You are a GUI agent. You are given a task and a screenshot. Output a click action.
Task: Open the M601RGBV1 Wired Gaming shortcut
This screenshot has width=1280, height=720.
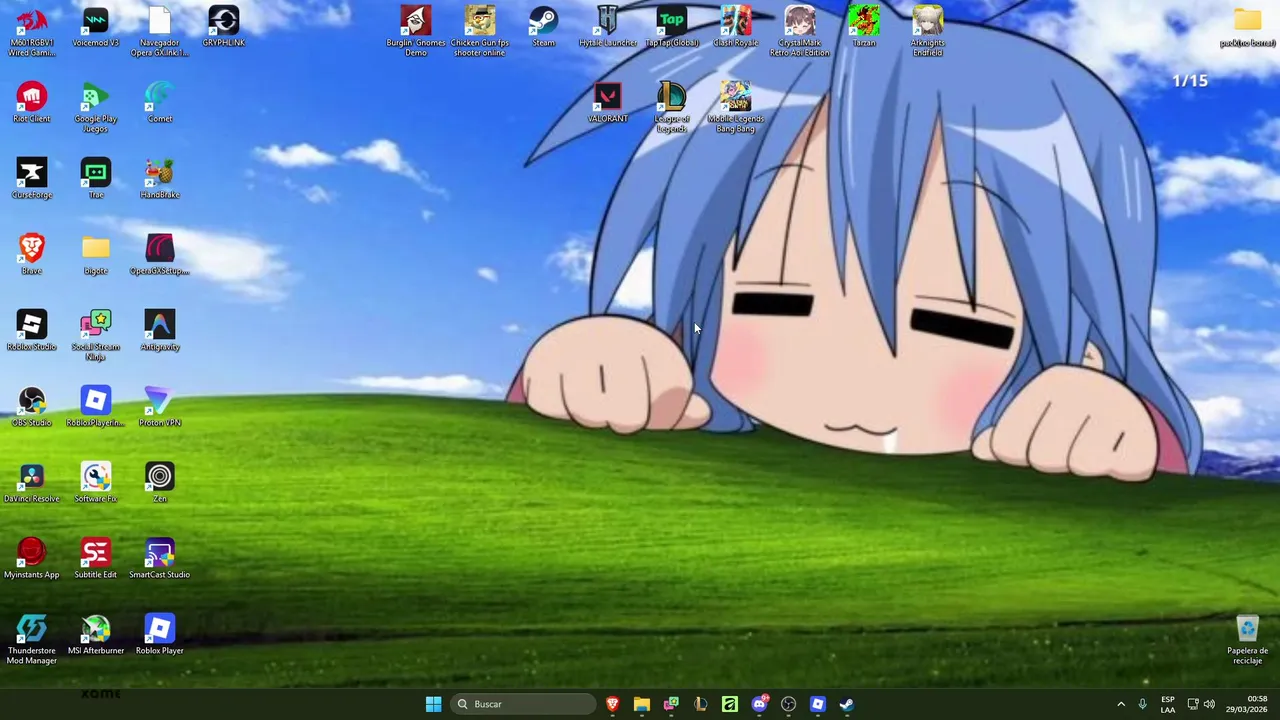click(31, 32)
